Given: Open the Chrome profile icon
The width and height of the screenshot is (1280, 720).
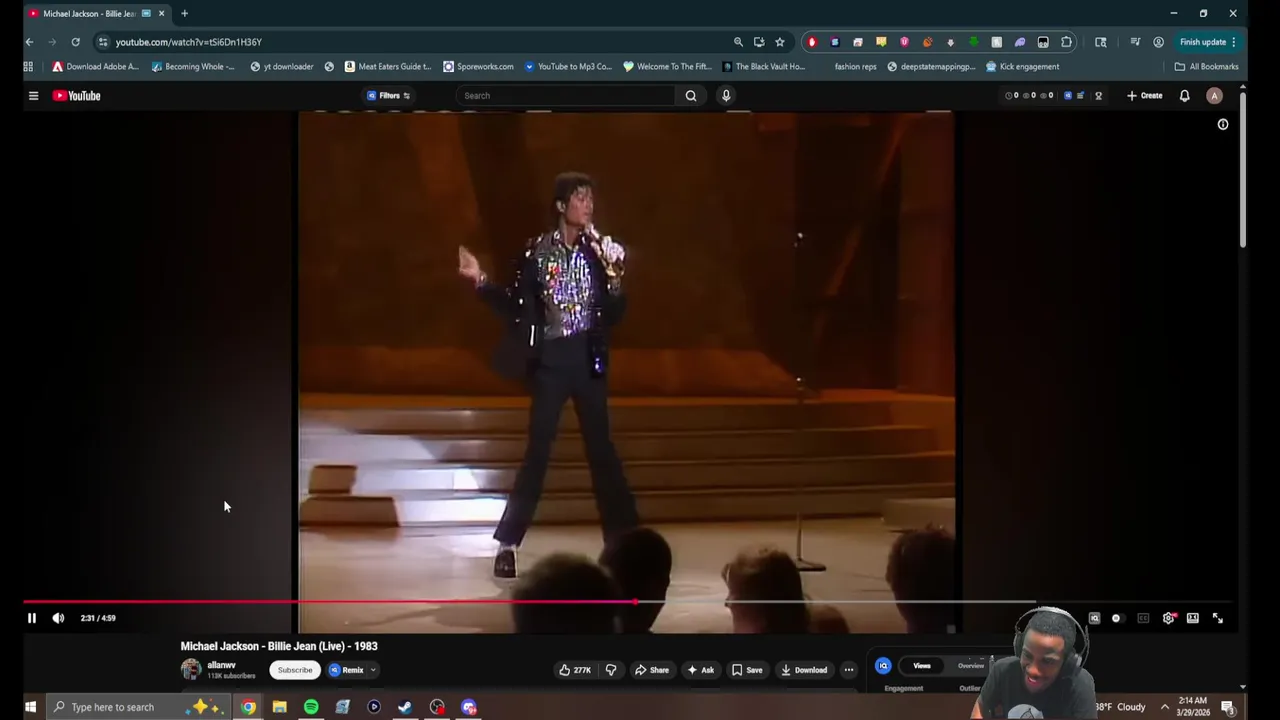Looking at the screenshot, I should (x=1158, y=42).
